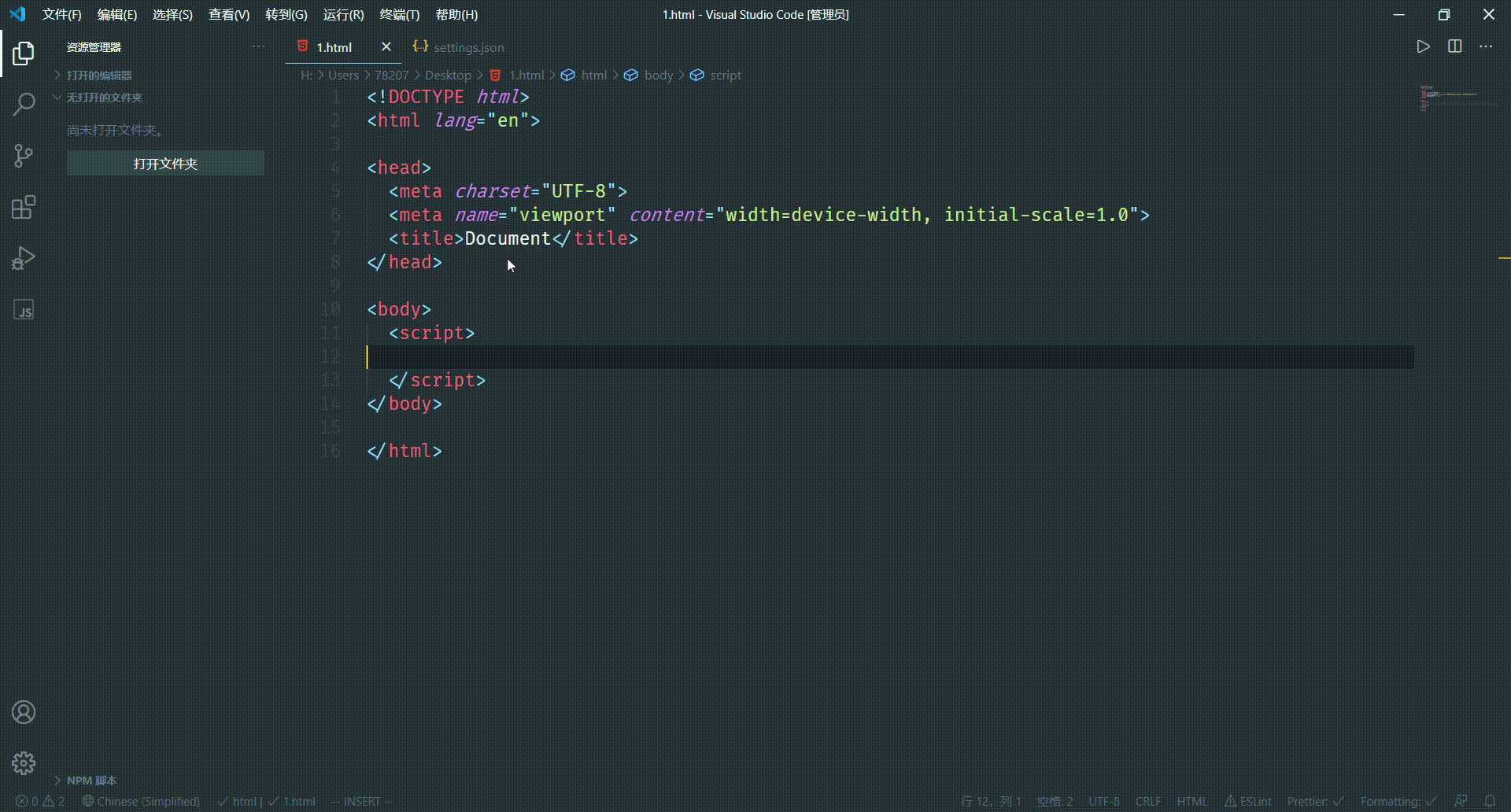Open the HTML language mode selector
1511x812 pixels.
click(x=1191, y=801)
